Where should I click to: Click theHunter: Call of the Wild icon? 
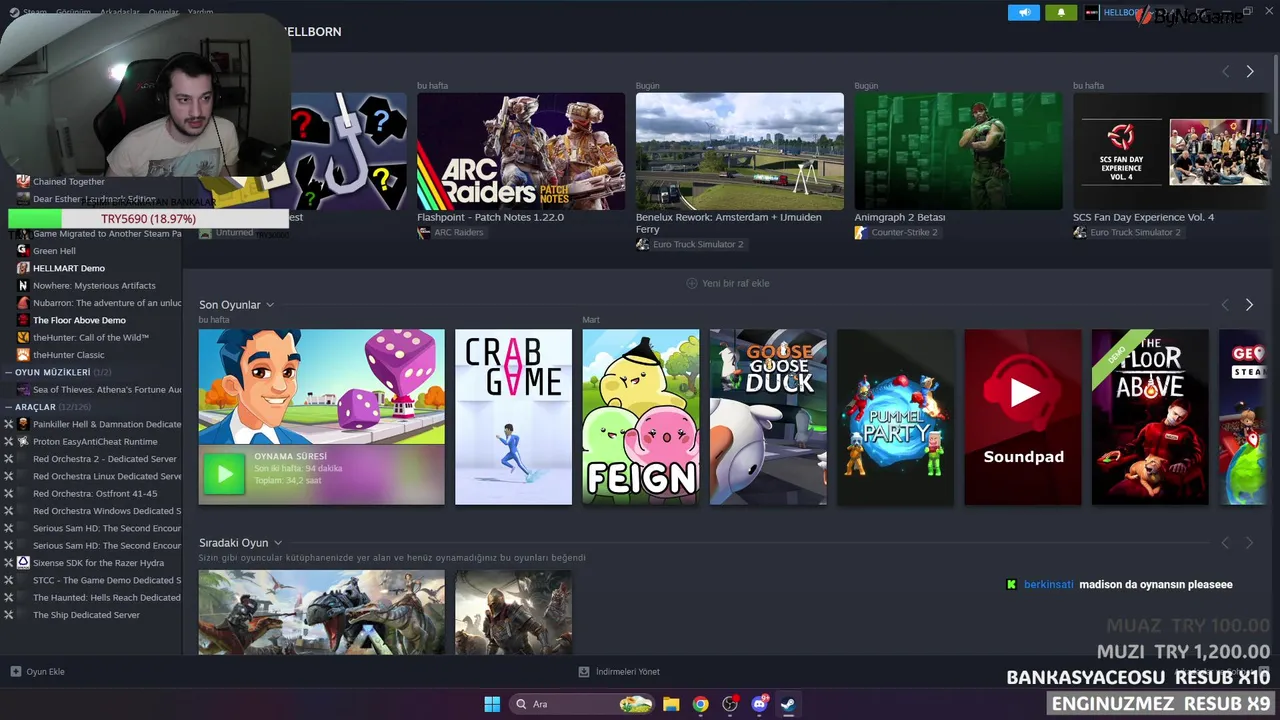point(23,337)
